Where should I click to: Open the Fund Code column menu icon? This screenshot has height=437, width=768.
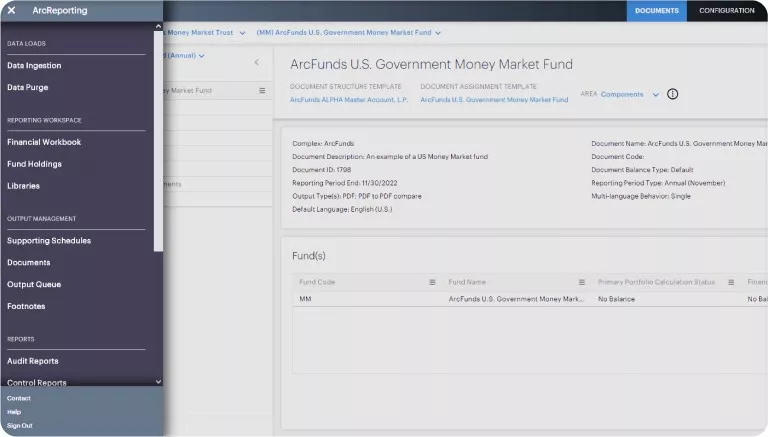(x=432, y=282)
